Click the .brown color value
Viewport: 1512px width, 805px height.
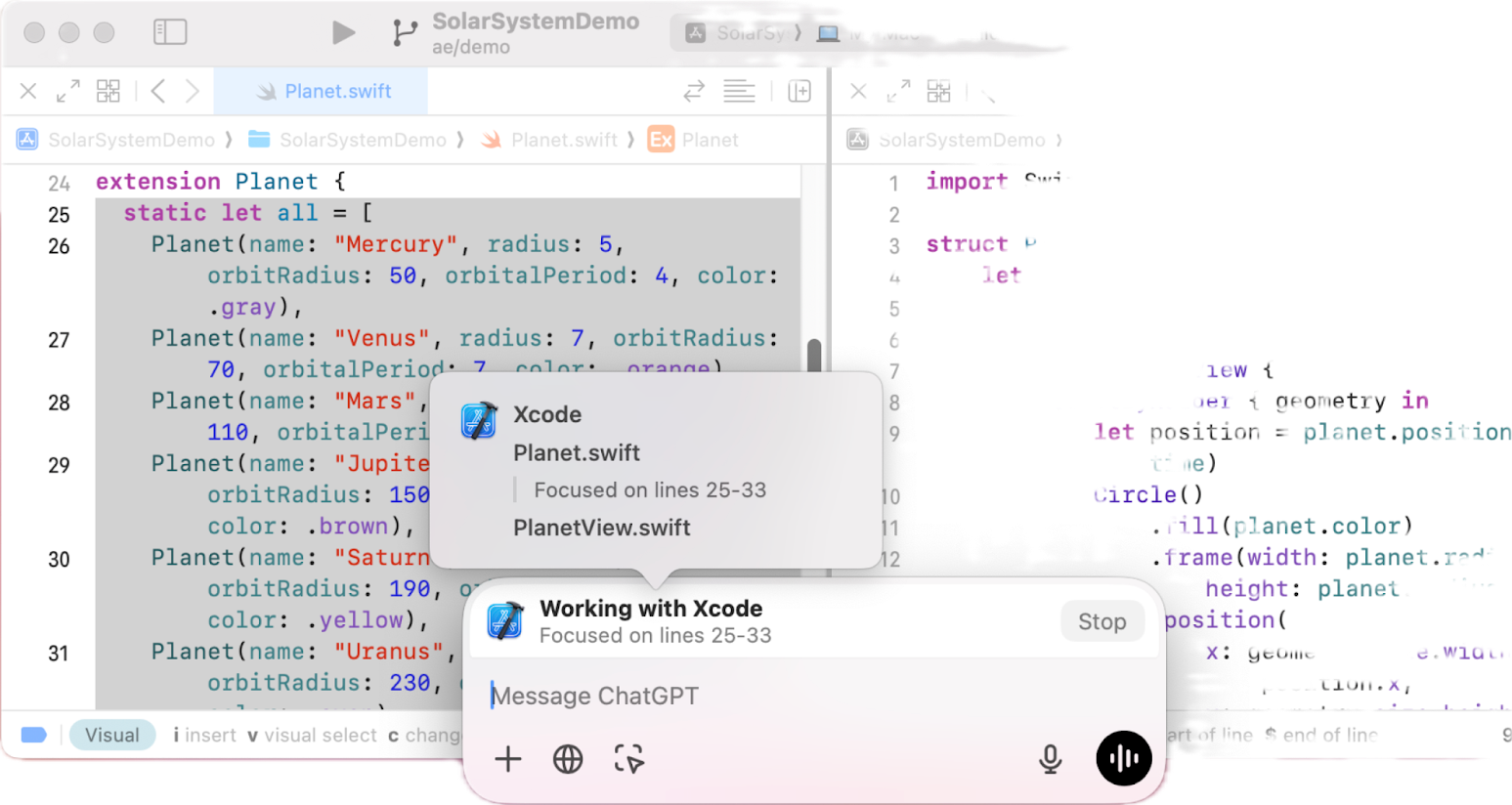347,526
